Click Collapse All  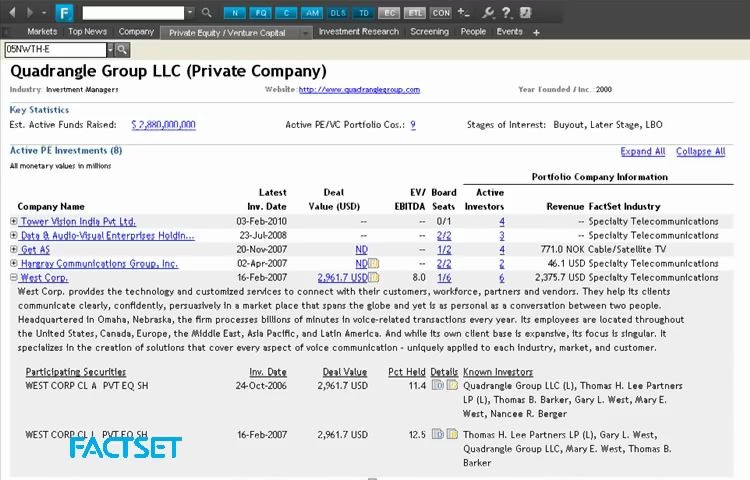701,152
